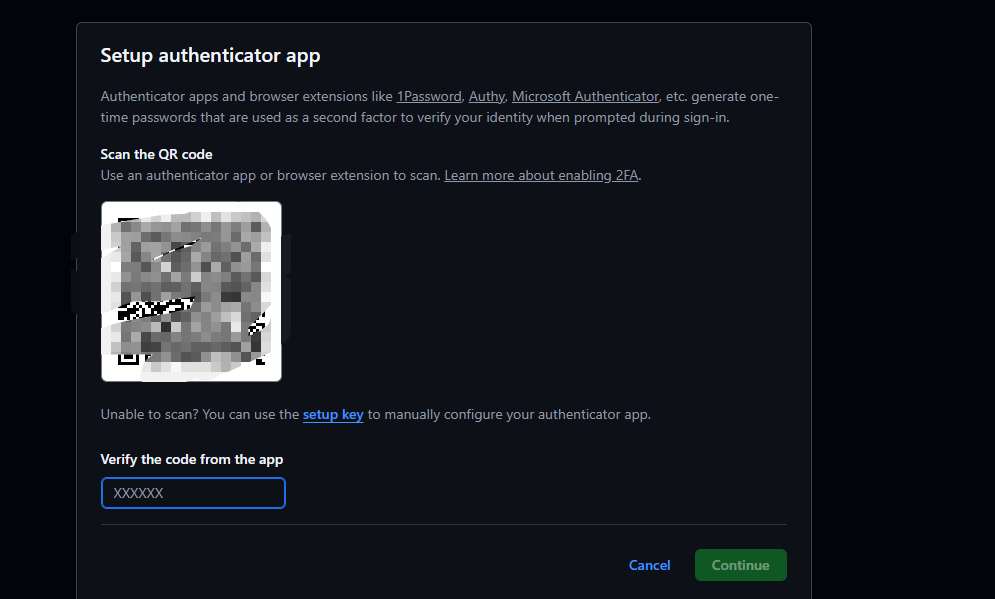
Task: Focus the XXXXXX verification code field
Action: [194, 493]
